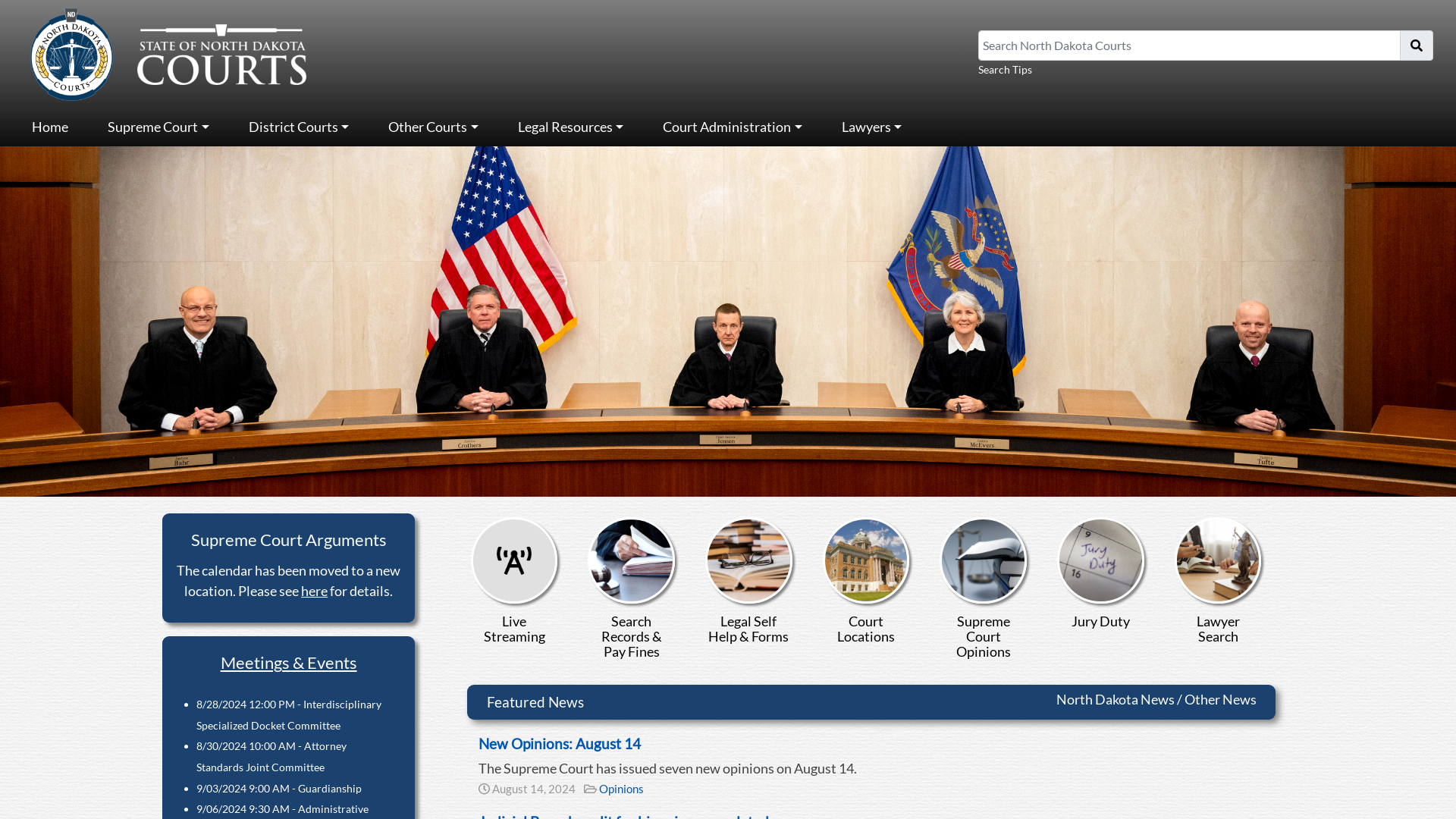The height and width of the screenshot is (819, 1456).
Task: Open the North Dakota News link
Action: [x=1115, y=700]
